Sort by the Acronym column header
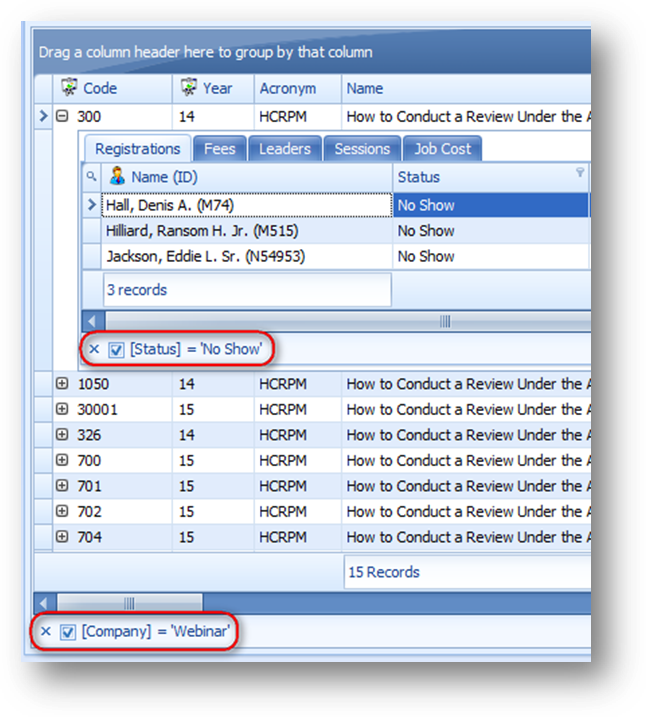The height and width of the screenshot is (717, 646). (x=298, y=88)
